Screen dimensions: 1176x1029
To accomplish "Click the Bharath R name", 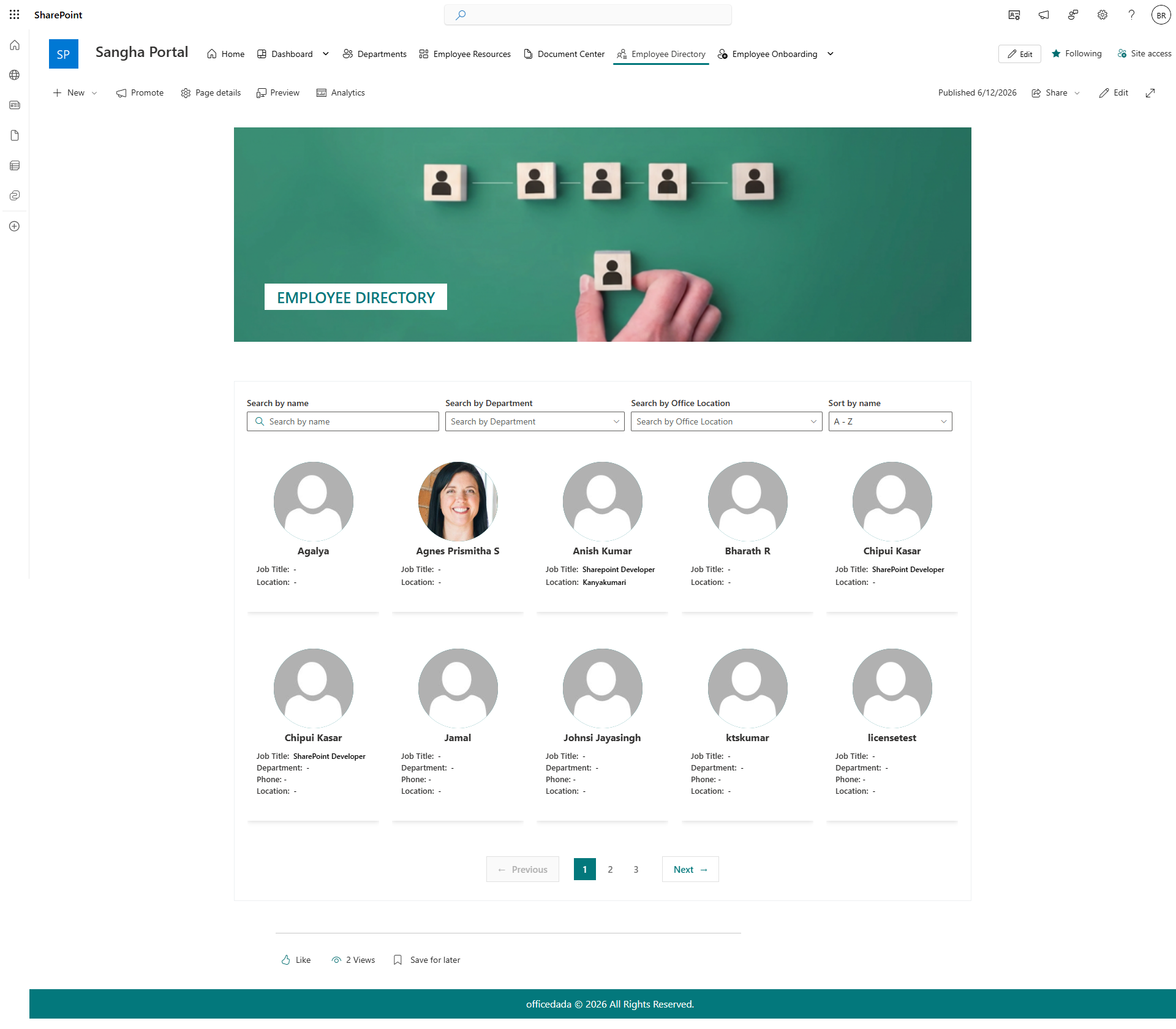I will tap(747, 551).
